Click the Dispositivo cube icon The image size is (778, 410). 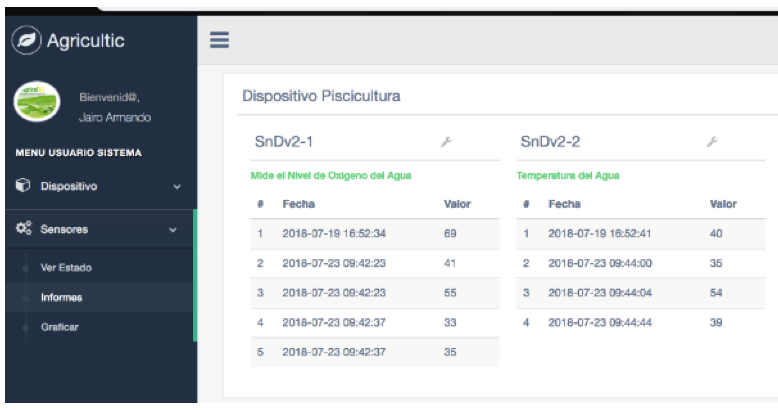pos(23,185)
